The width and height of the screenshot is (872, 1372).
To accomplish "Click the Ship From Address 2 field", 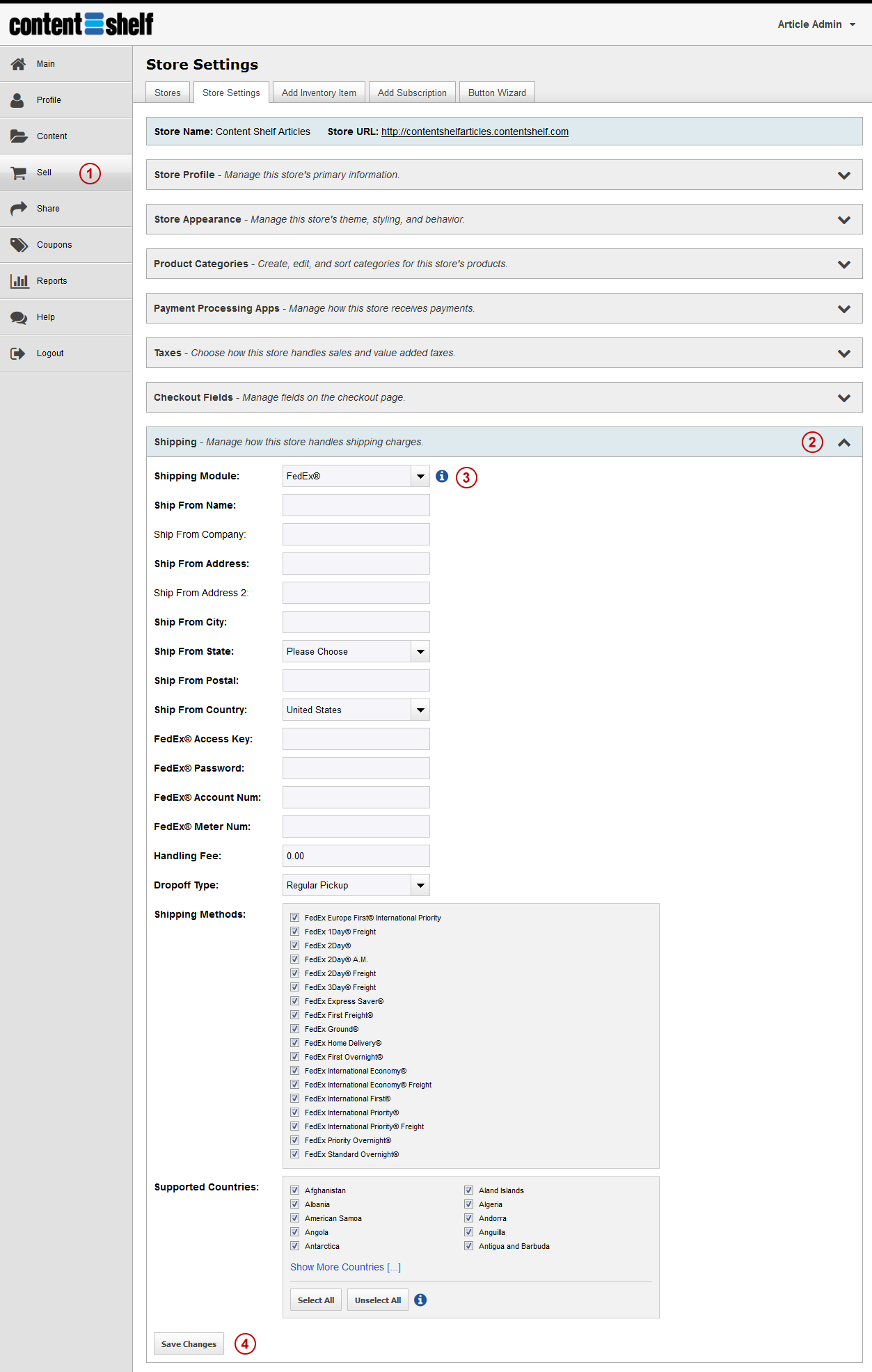I will [356, 593].
